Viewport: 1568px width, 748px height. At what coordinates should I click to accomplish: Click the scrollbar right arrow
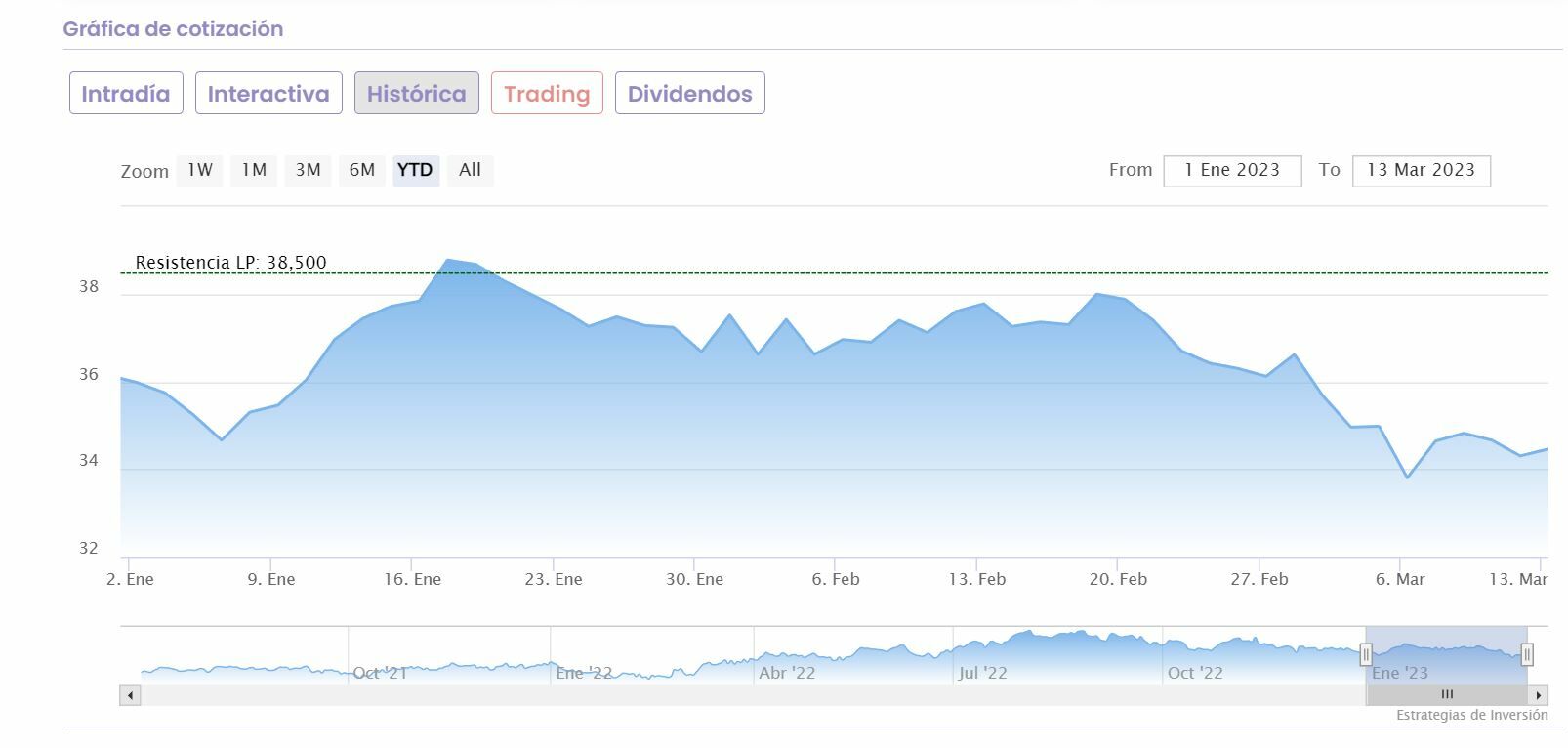click(x=1539, y=695)
